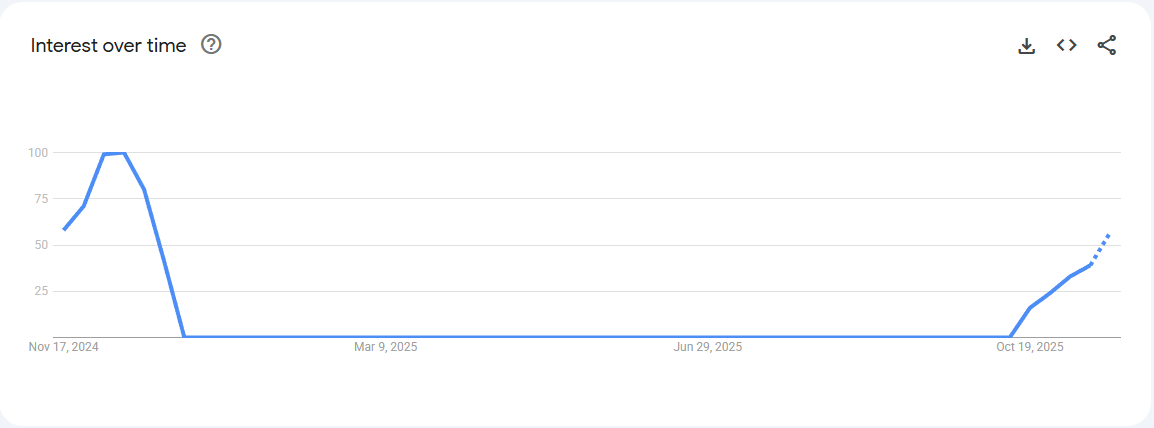This screenshot has height=428, width=1154.
Task: Click the 50 y-axis label
Action: [41, 245]
